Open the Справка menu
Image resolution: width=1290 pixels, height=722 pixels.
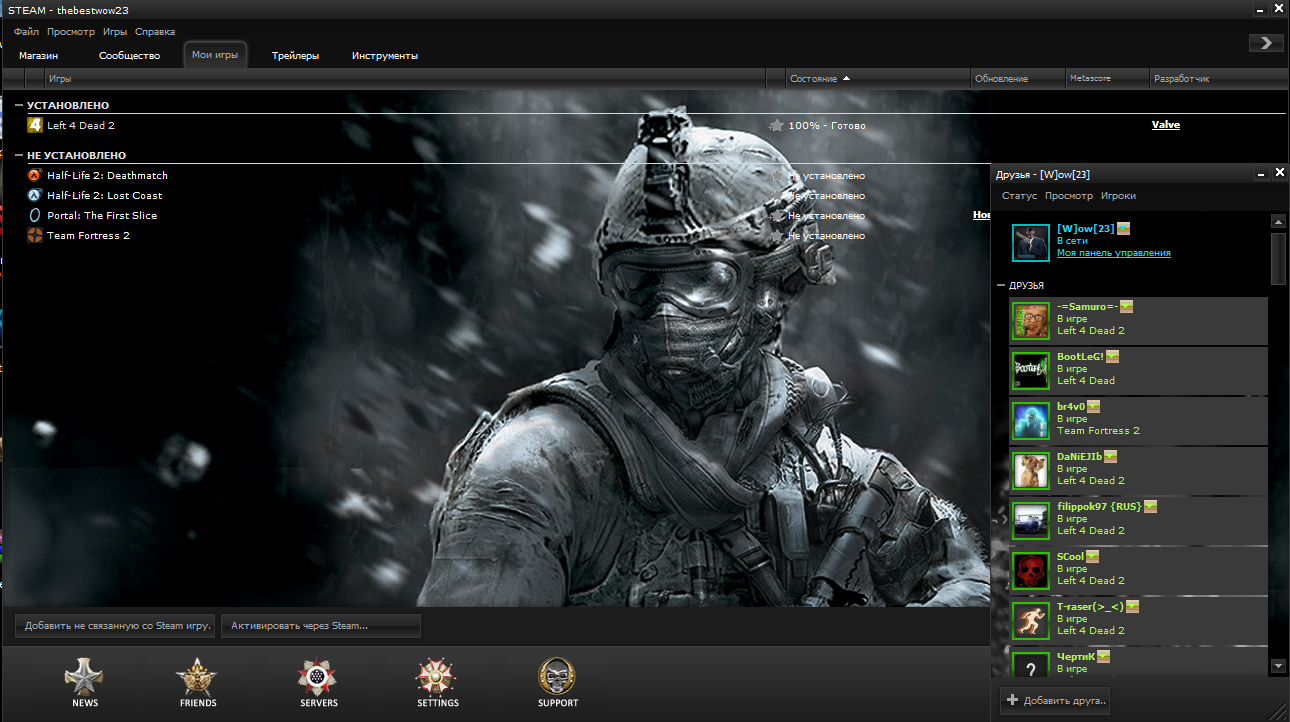pyautogui.click(x=155, y=32)
